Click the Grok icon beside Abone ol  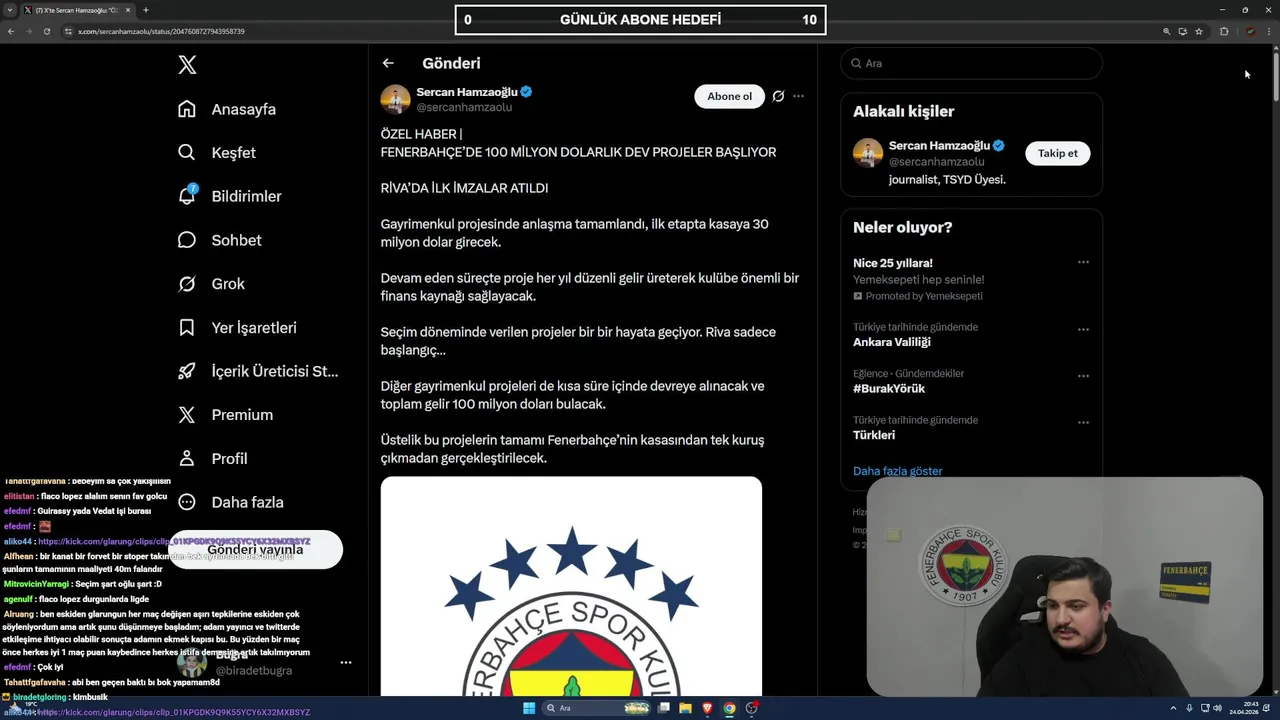click(778, 96)
